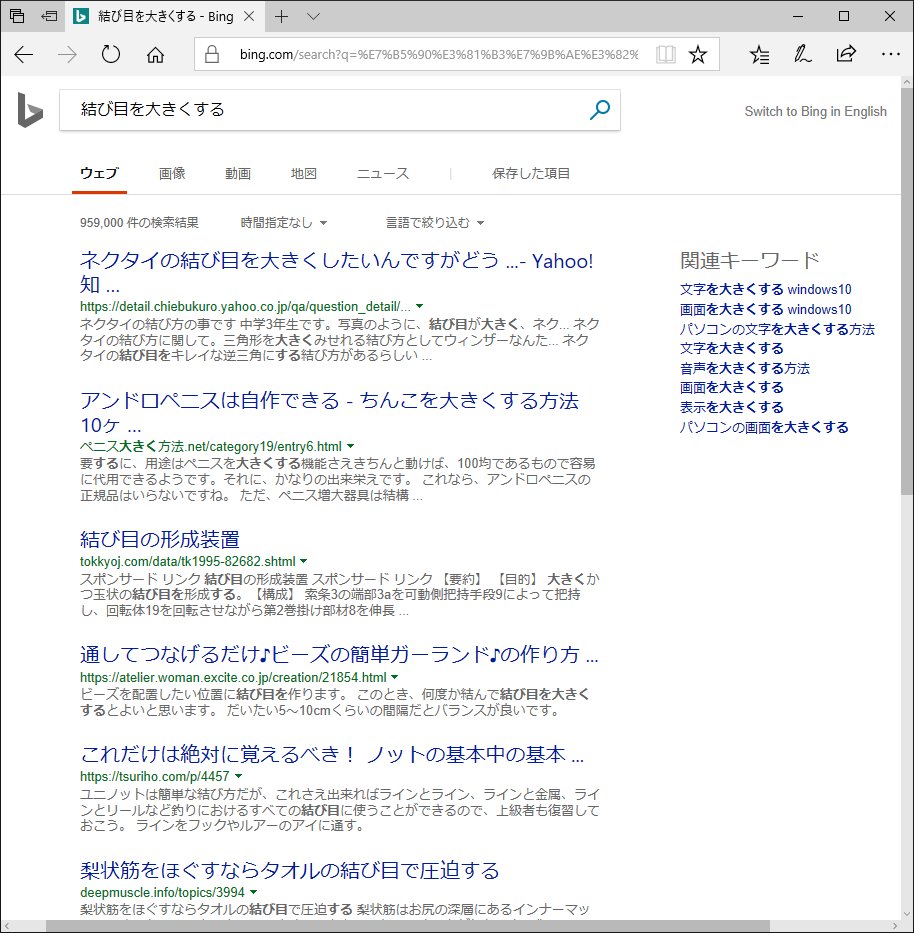The height and width of the screenshot is (933, 914).
Task: Expand the 時間指定なし dropdown
Action: (284, 223)
